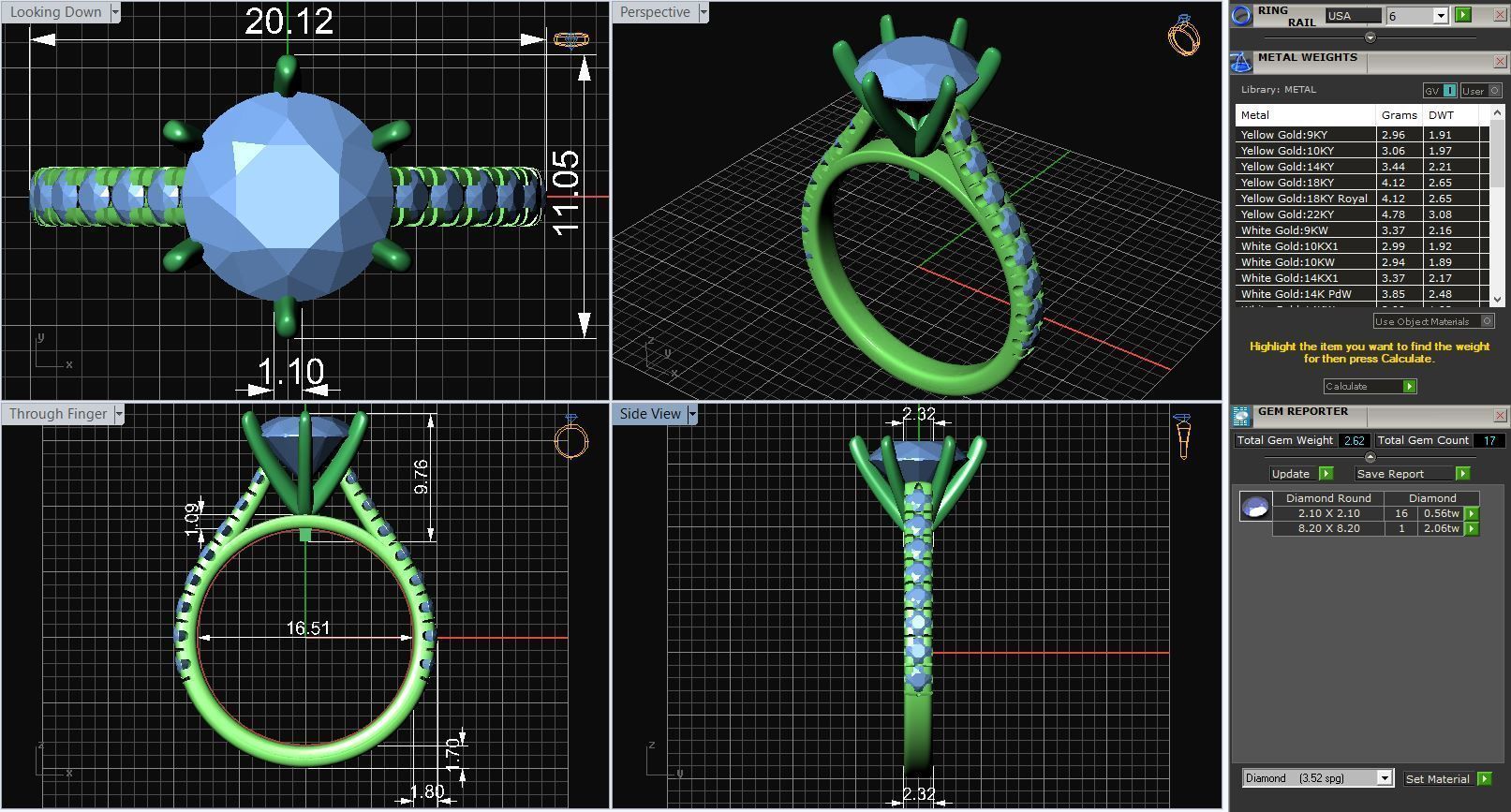The height and width of the screenshot is (812, 1511).
Task: Toggle the GV library option
Action: (x=1440, y=91)
